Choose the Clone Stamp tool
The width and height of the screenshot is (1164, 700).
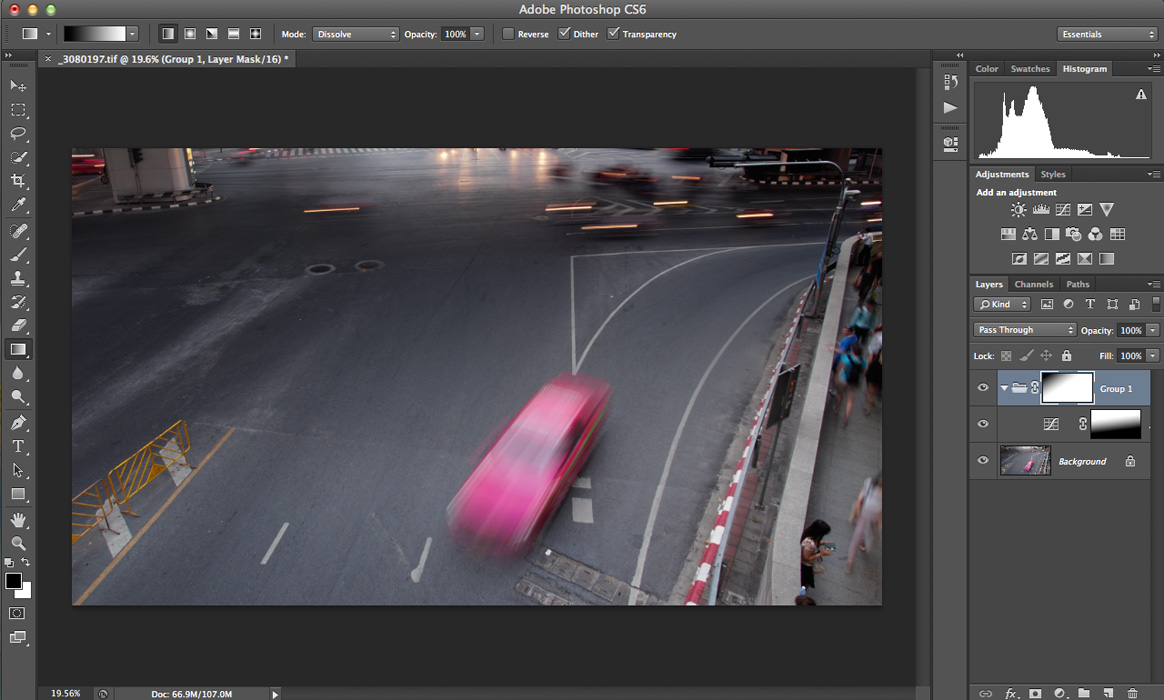pyautogui.click(x=18, y=278)
